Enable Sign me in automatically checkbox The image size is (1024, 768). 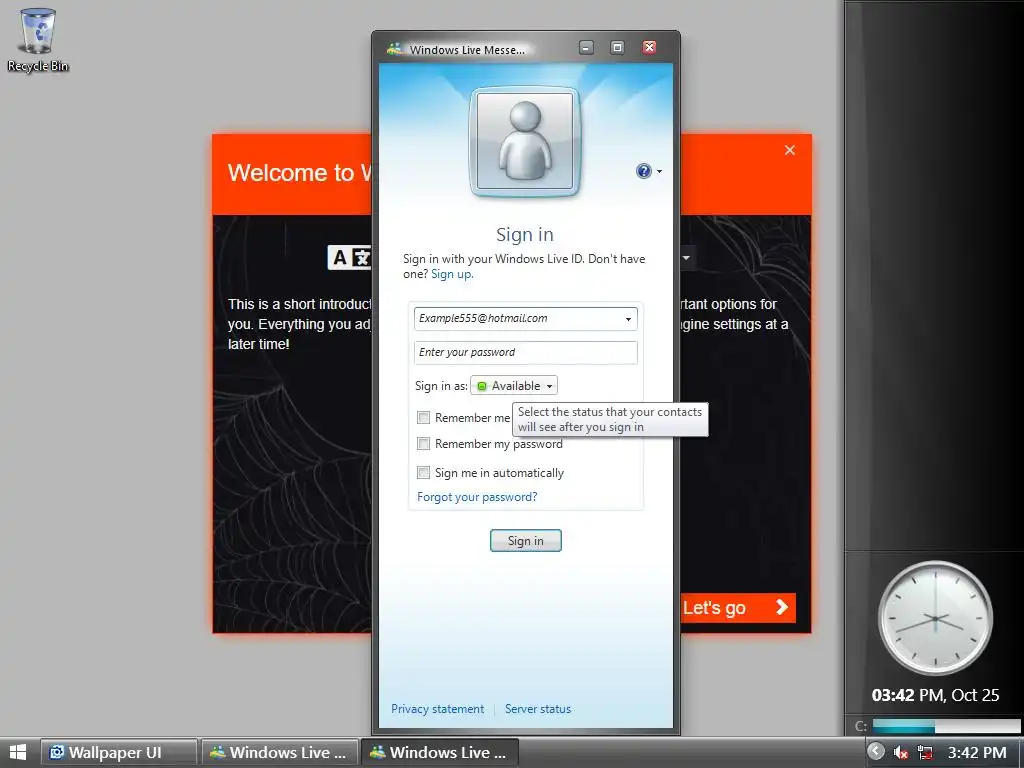pyautogui.click(x=423, y=473)
